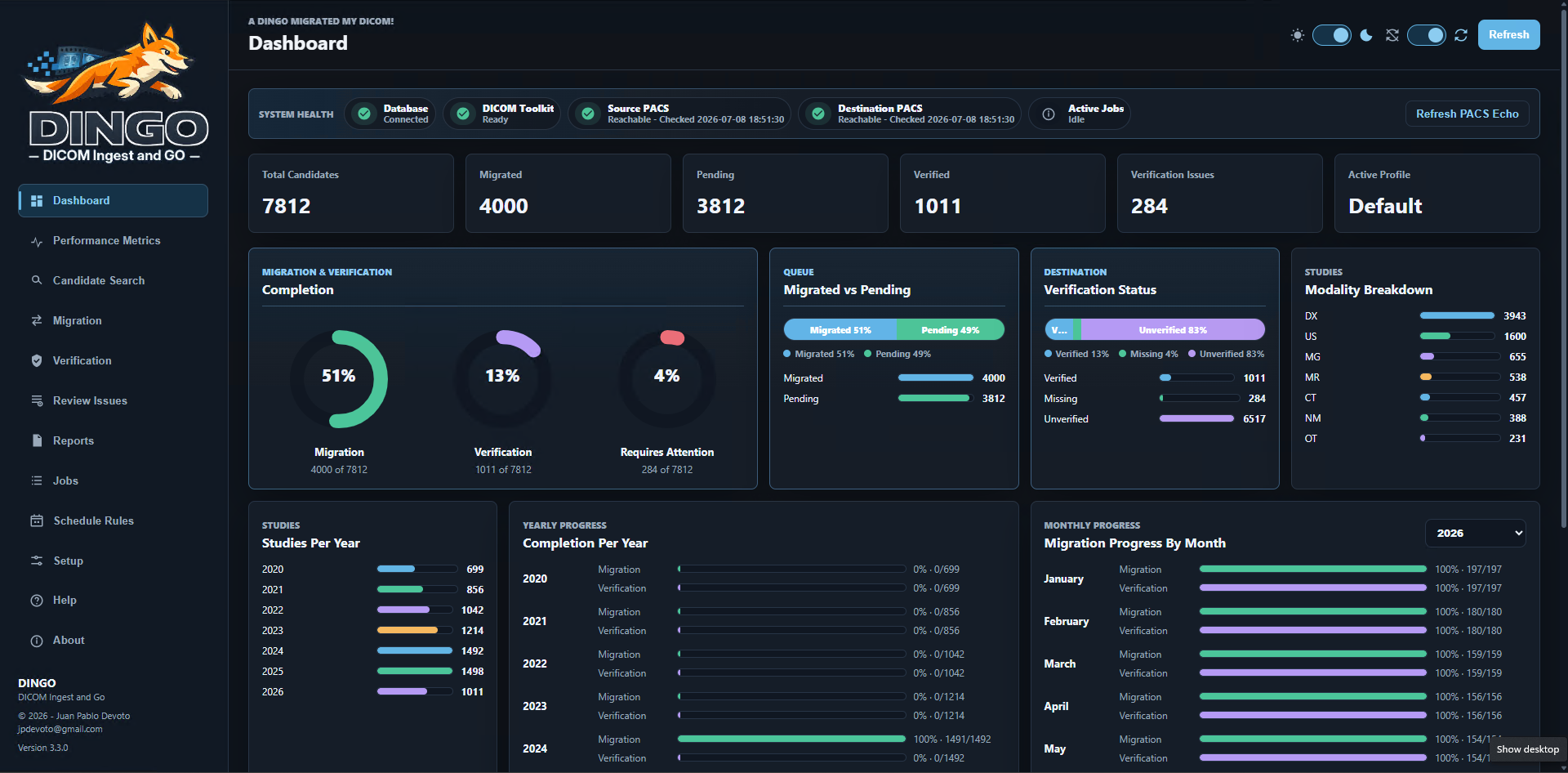Screen dimensions: 1568x773
Task: Click the Verification shield icon
Action: click(x=37, y=360)
